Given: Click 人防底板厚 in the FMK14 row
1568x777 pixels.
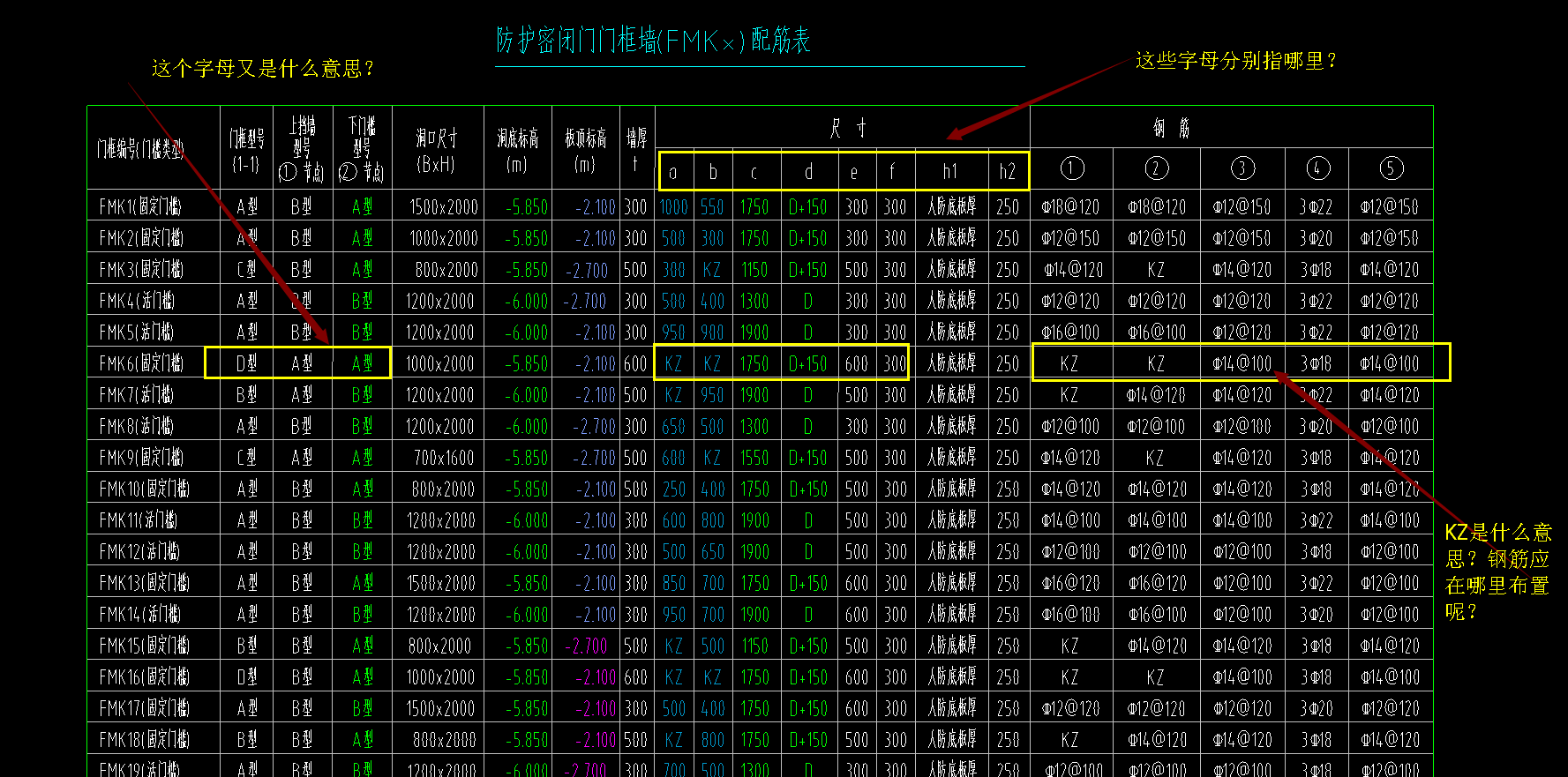Looking at the screenshot, I should [x=952, y=614].
